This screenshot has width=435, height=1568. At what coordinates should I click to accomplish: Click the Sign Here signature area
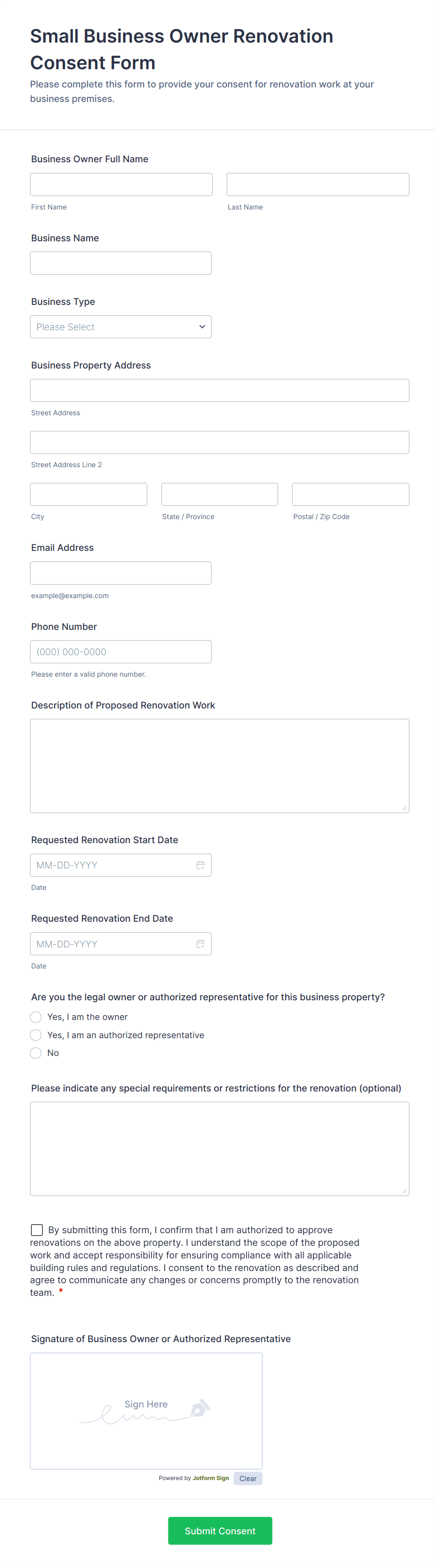(146, 1411)
